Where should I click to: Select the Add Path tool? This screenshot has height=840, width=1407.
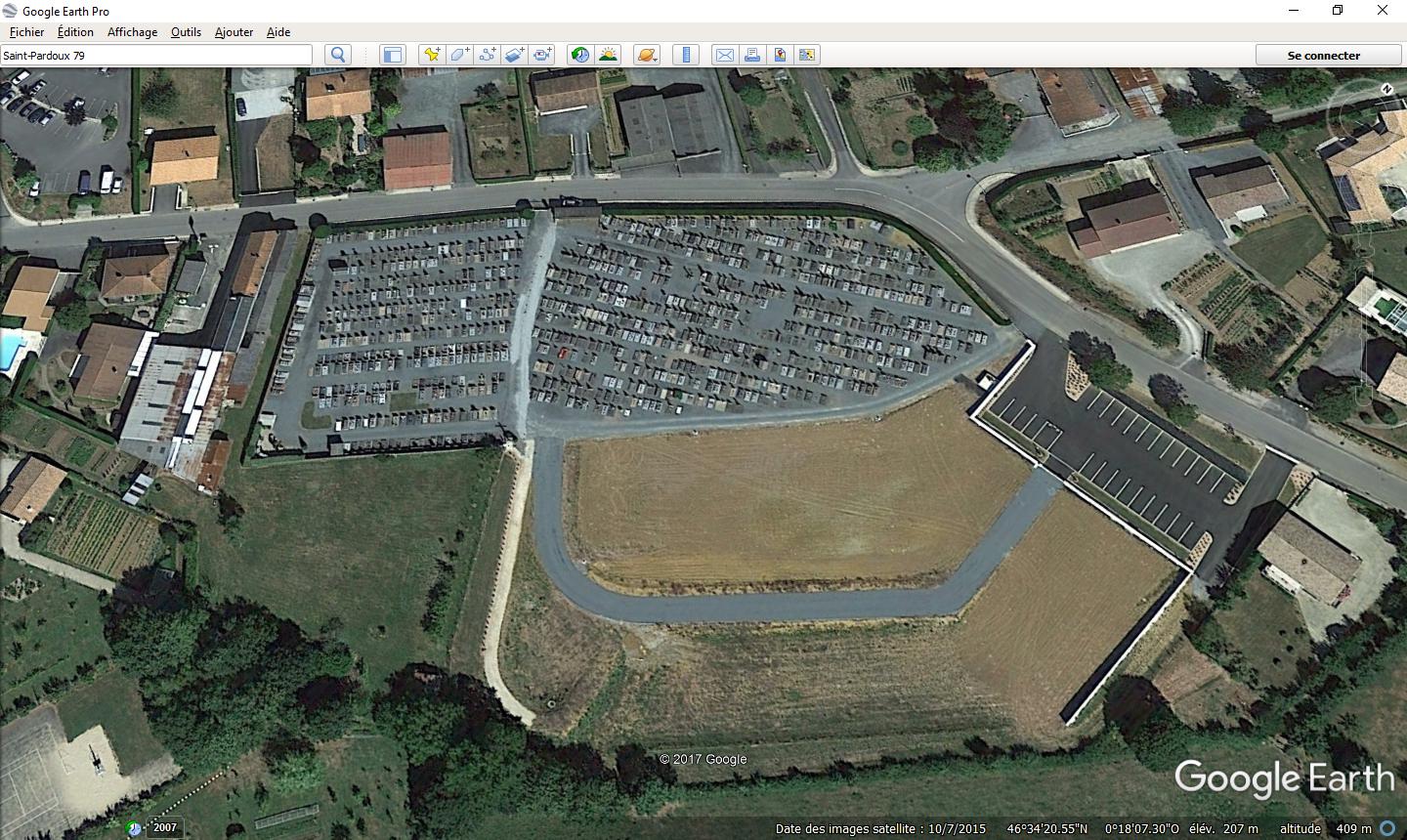(x=487, y=55)
